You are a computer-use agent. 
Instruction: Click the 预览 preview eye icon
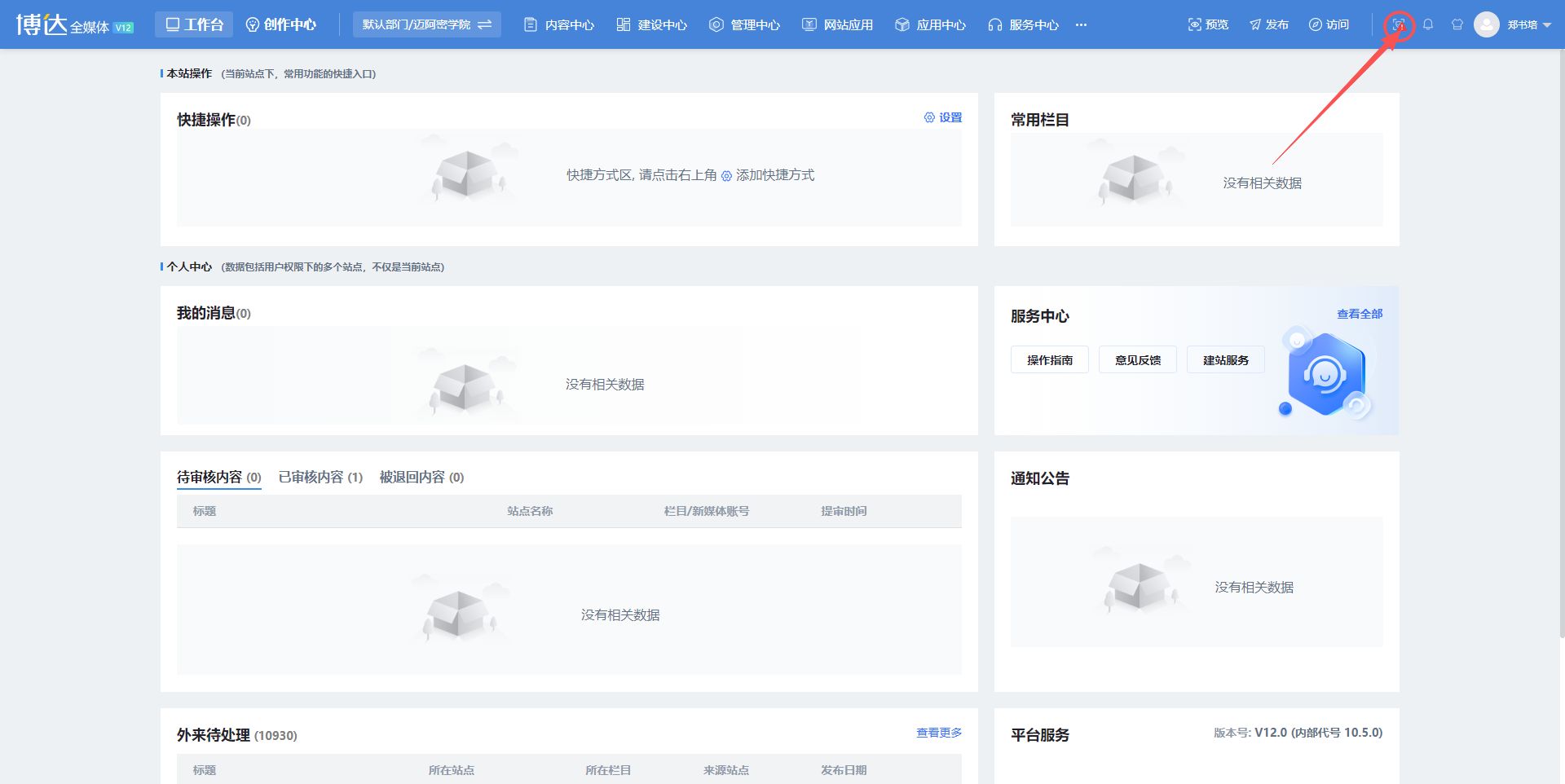(1195, 24)
